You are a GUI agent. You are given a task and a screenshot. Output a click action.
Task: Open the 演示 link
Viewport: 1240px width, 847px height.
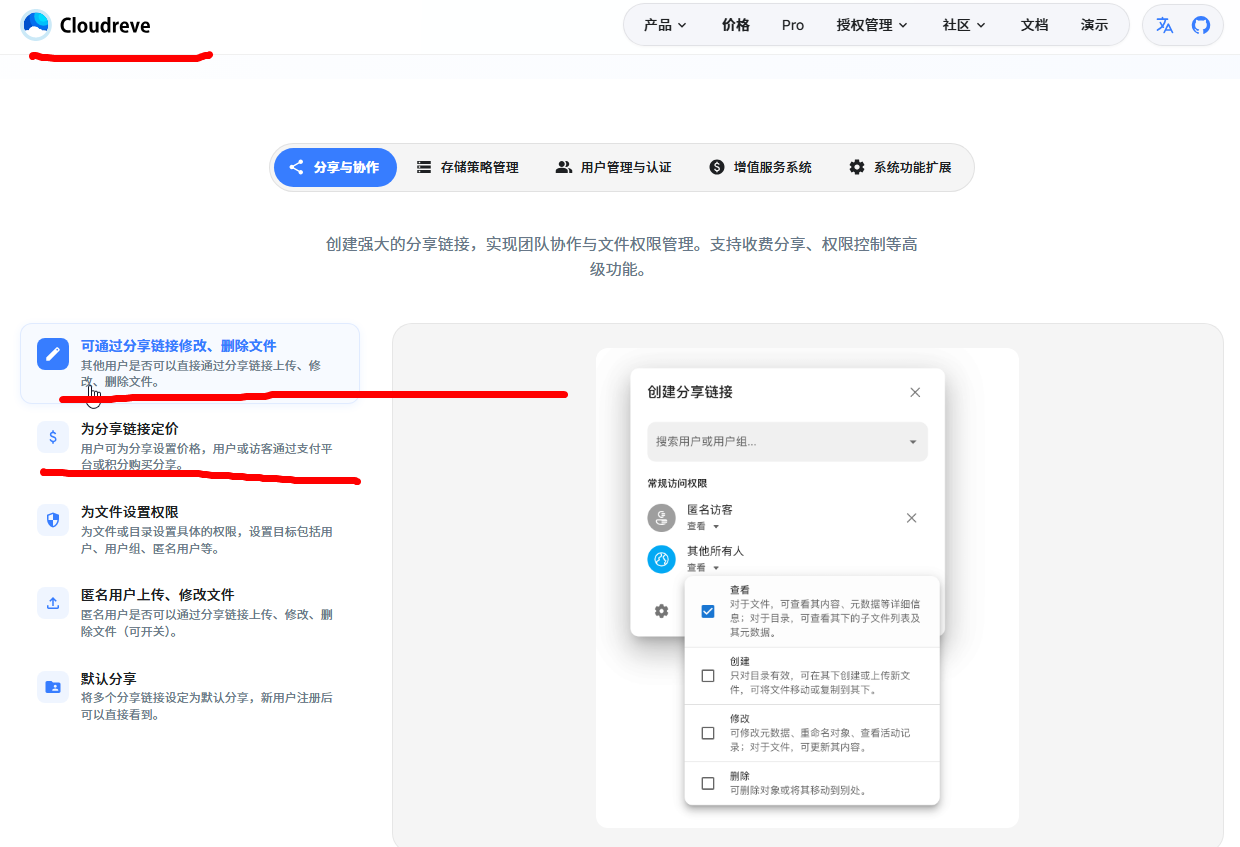pyautogui.click(x=1095, y=25)
